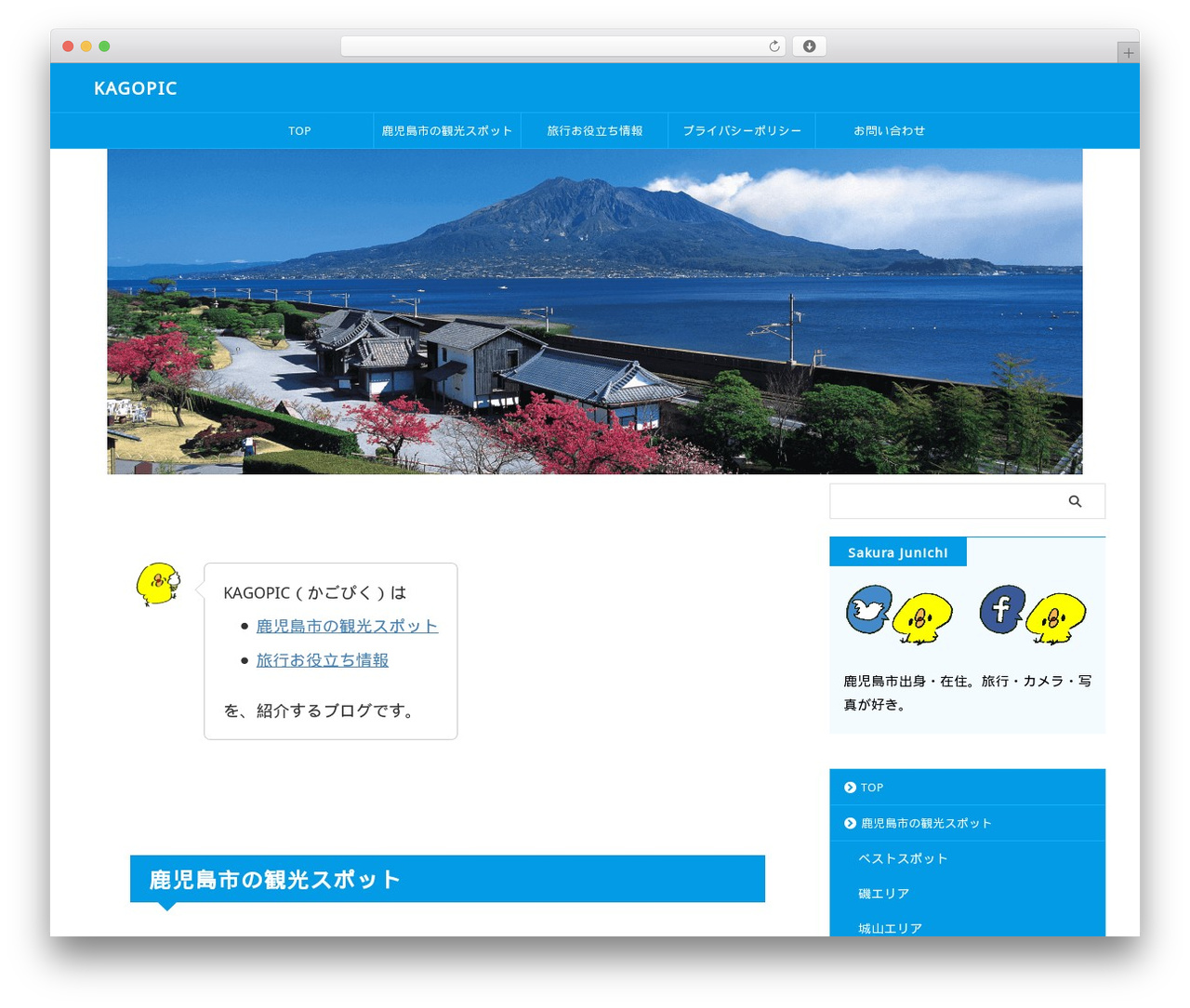Viewport: 1190px width, 1008px height.
Task: Click the download arrow icon in the browser toolbar
Action: coord(809,46)
